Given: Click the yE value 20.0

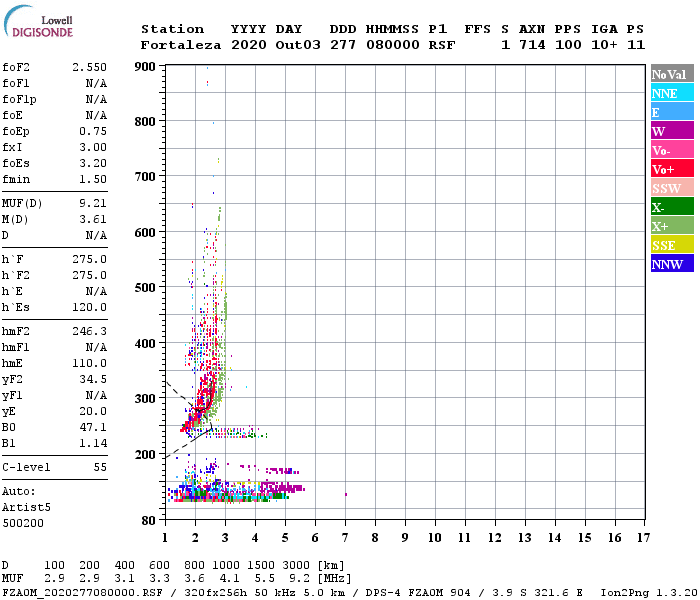Looking at the screenshot, I should pos(93,412).
